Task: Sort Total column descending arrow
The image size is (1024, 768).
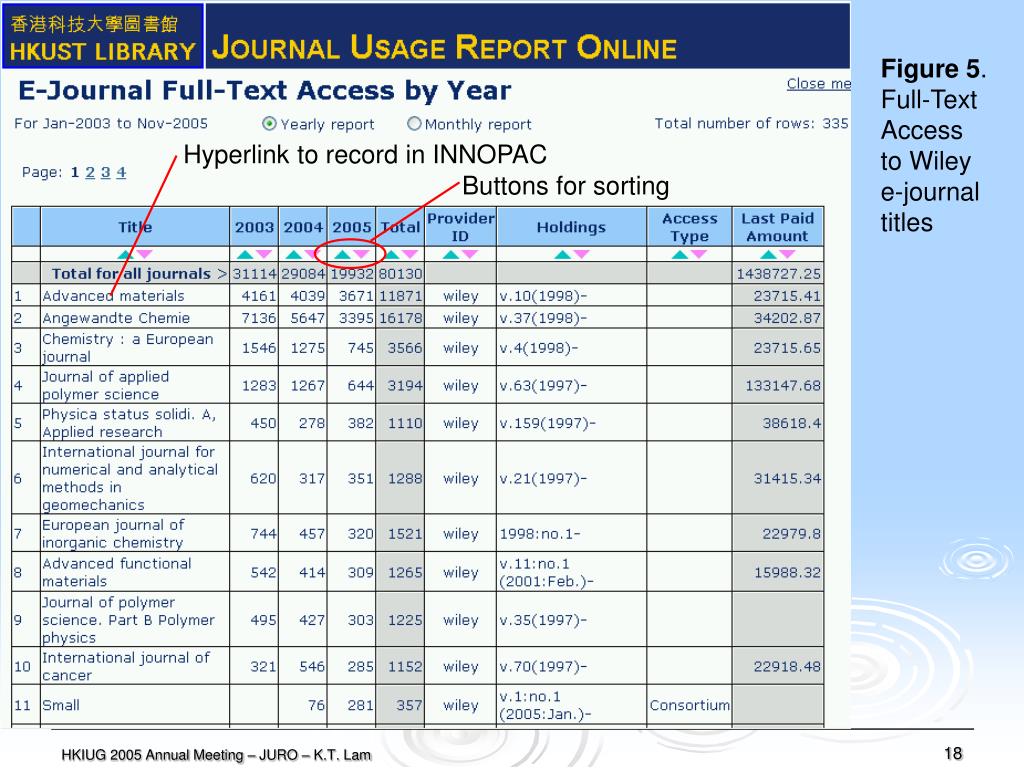Action: (x=410, y=254)
